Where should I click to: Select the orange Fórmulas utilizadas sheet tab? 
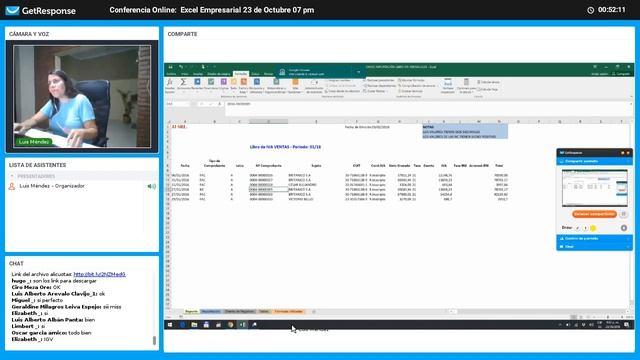[289, 311]
